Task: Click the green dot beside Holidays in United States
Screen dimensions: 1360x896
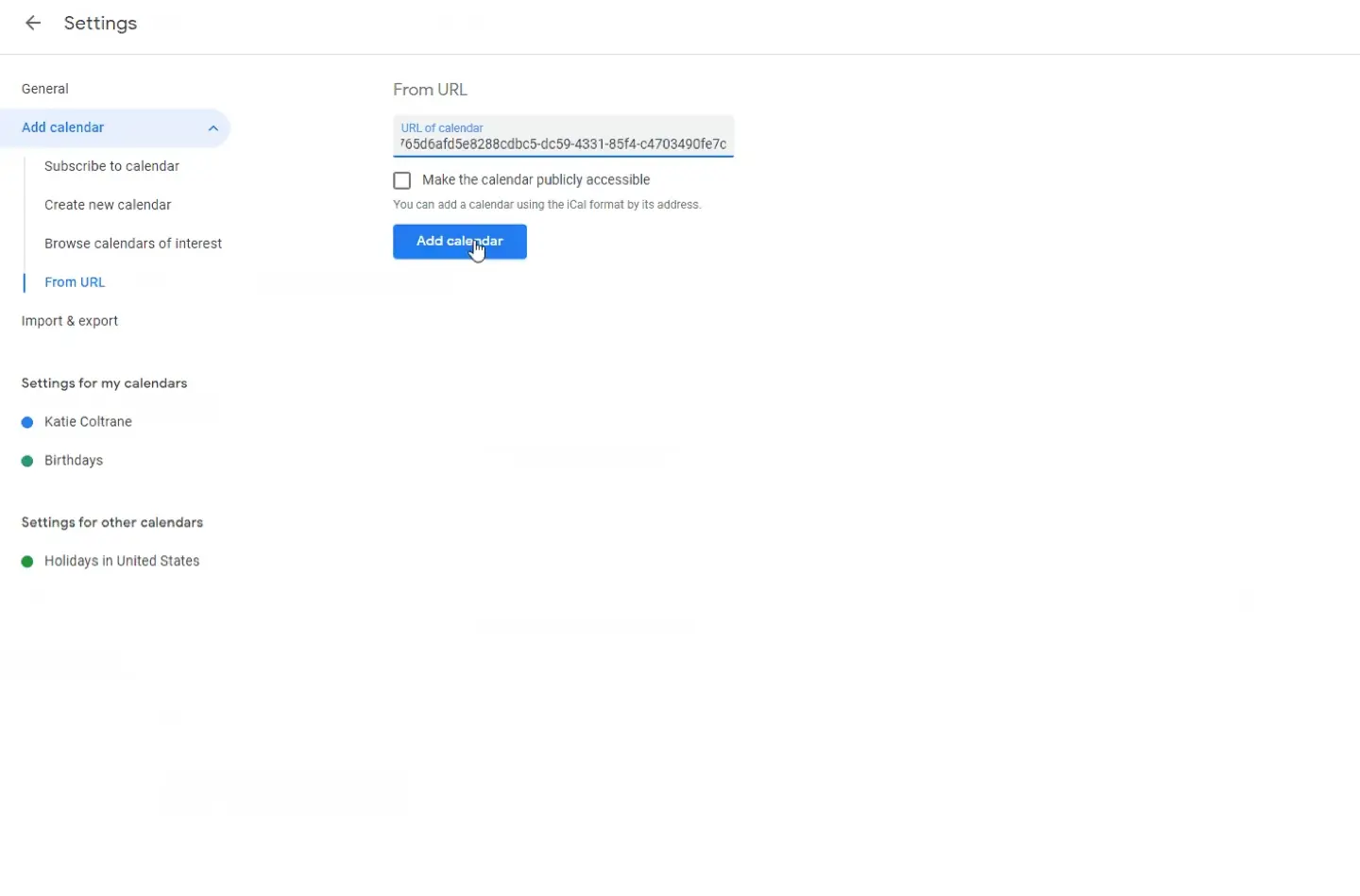Action: pos(27,561)
